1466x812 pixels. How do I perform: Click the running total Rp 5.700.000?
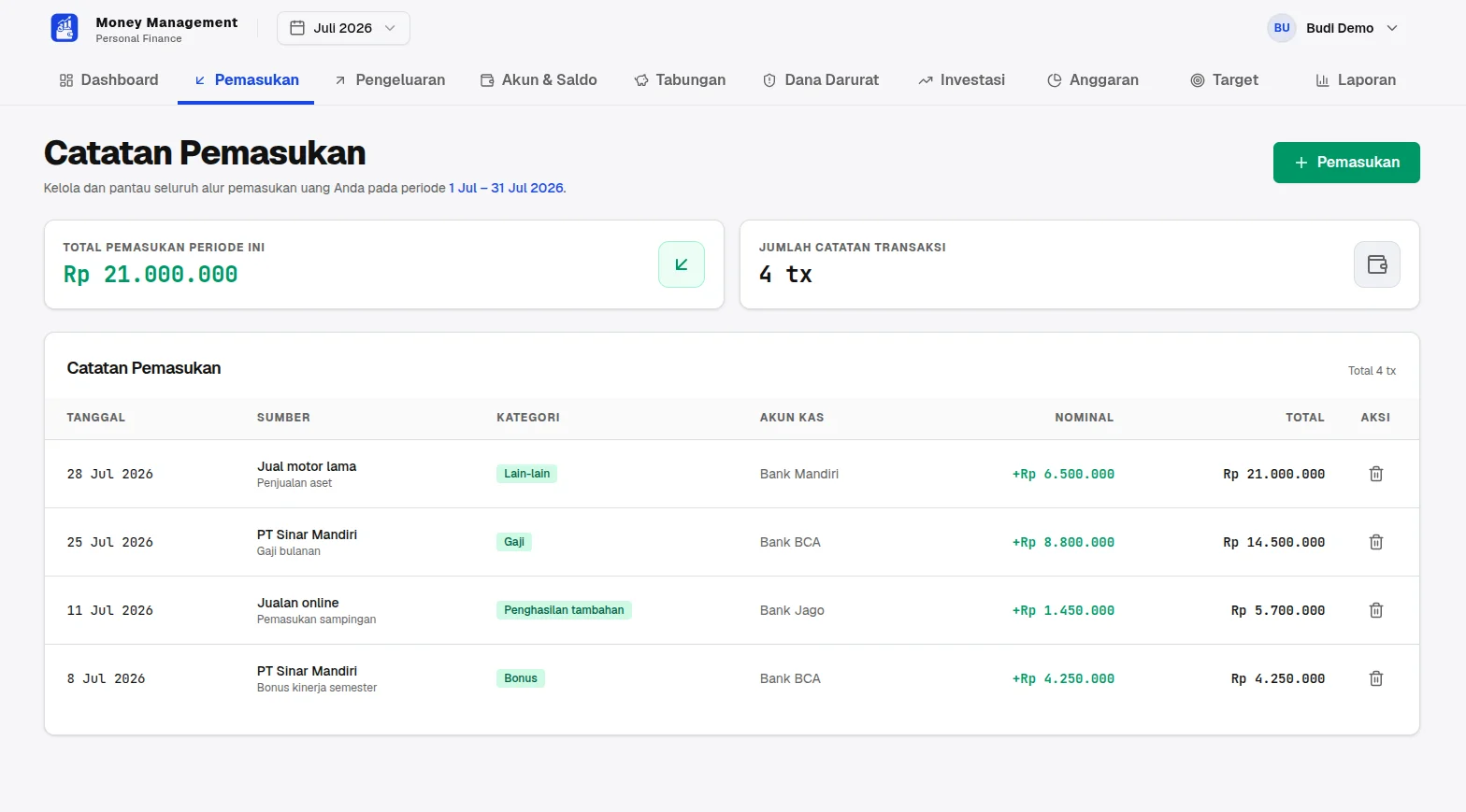(1278, 610)
